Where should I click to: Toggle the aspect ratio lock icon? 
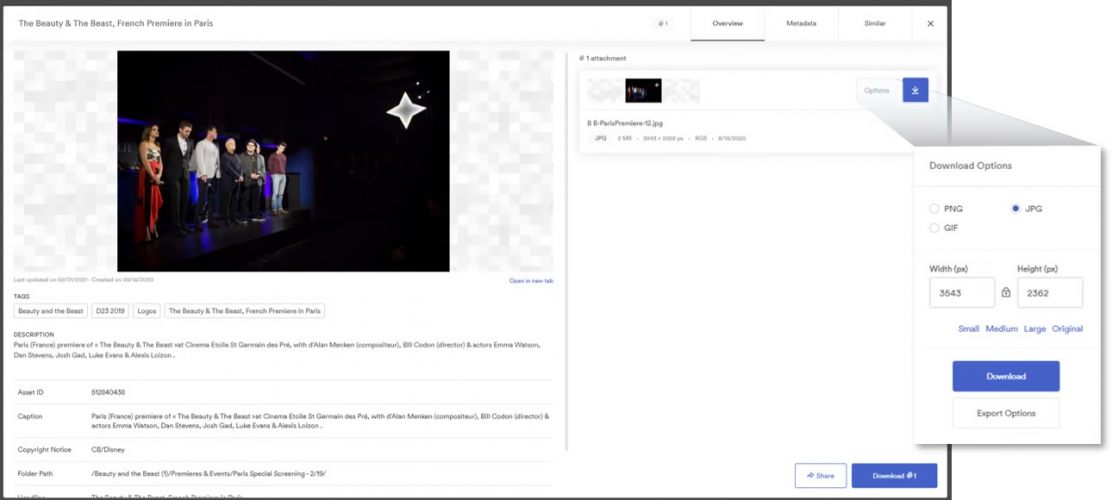click(1006, 292)
